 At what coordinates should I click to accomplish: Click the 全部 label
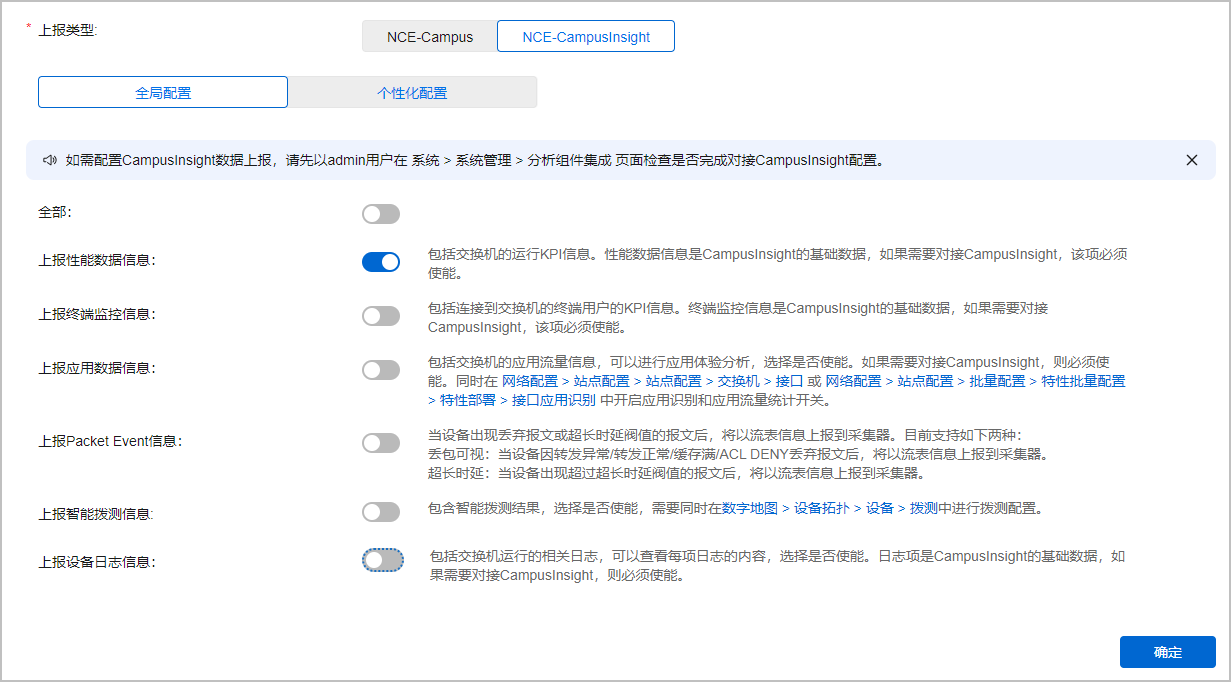click(55, 213)
